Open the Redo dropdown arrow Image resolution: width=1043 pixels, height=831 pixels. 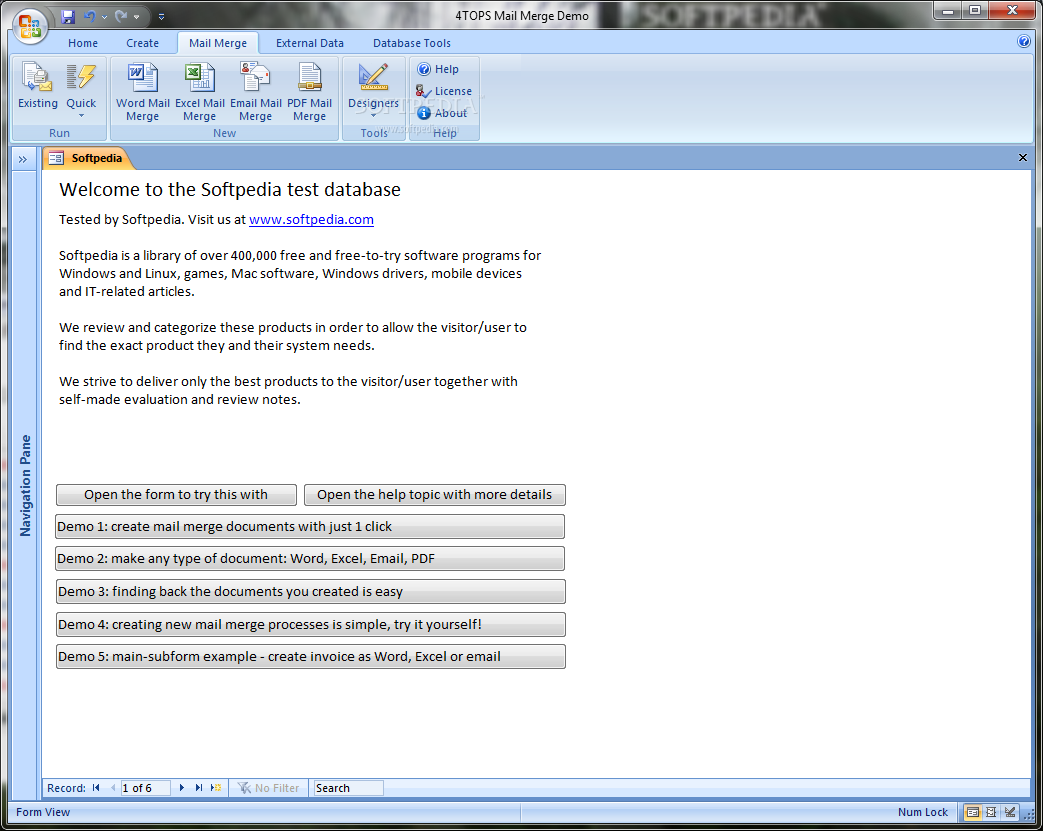[x=136, y=17]
